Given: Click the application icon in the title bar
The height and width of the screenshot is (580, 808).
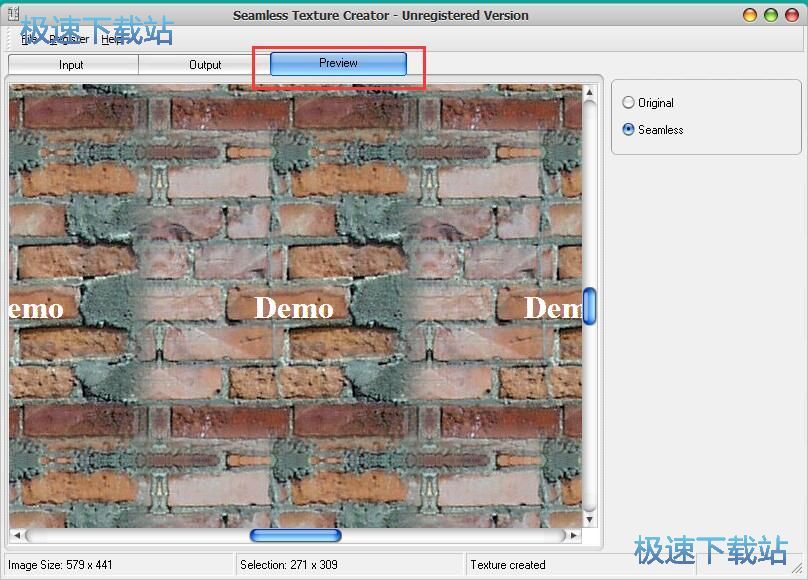Looking at the screenshot, I should point(13,14).
